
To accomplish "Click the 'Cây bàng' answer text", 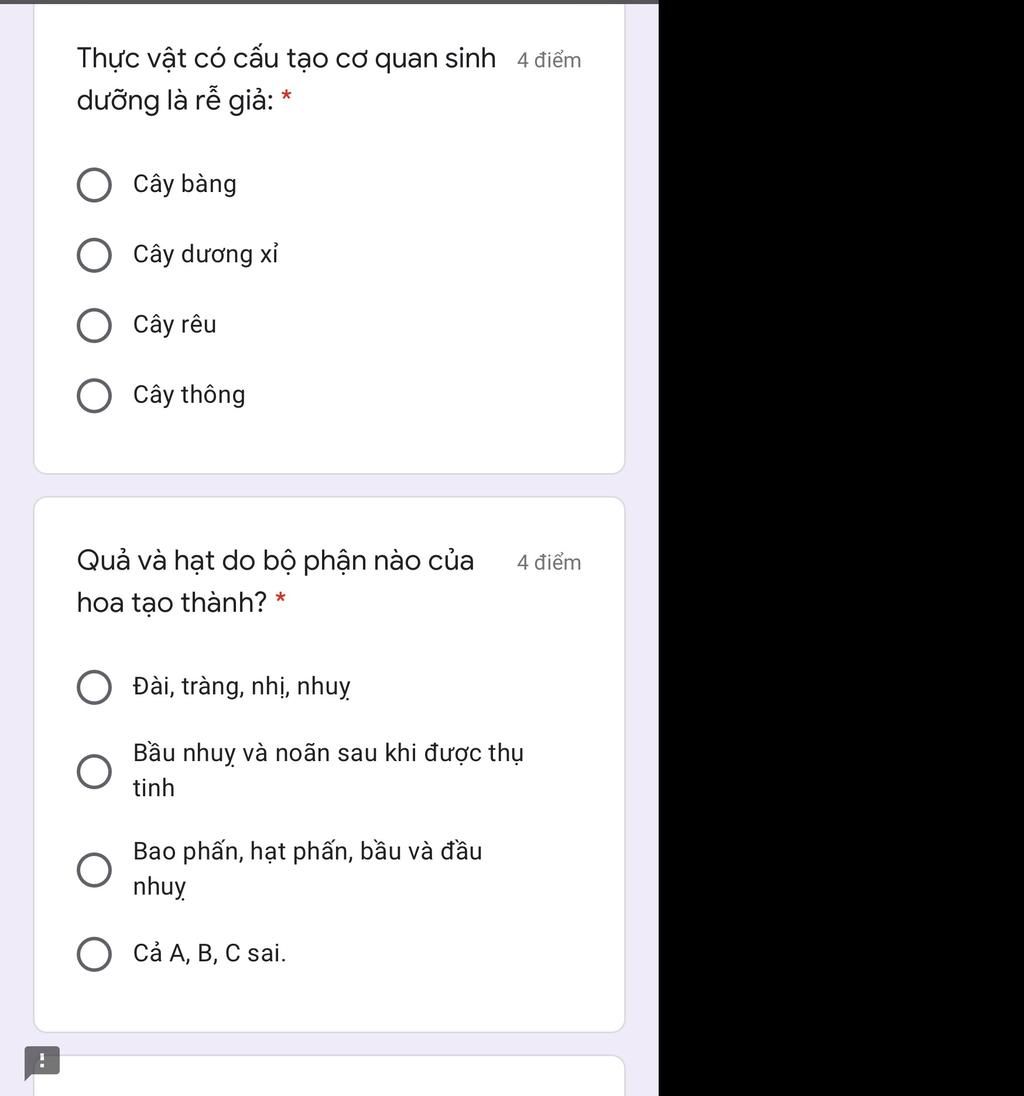I will (185, 185).
